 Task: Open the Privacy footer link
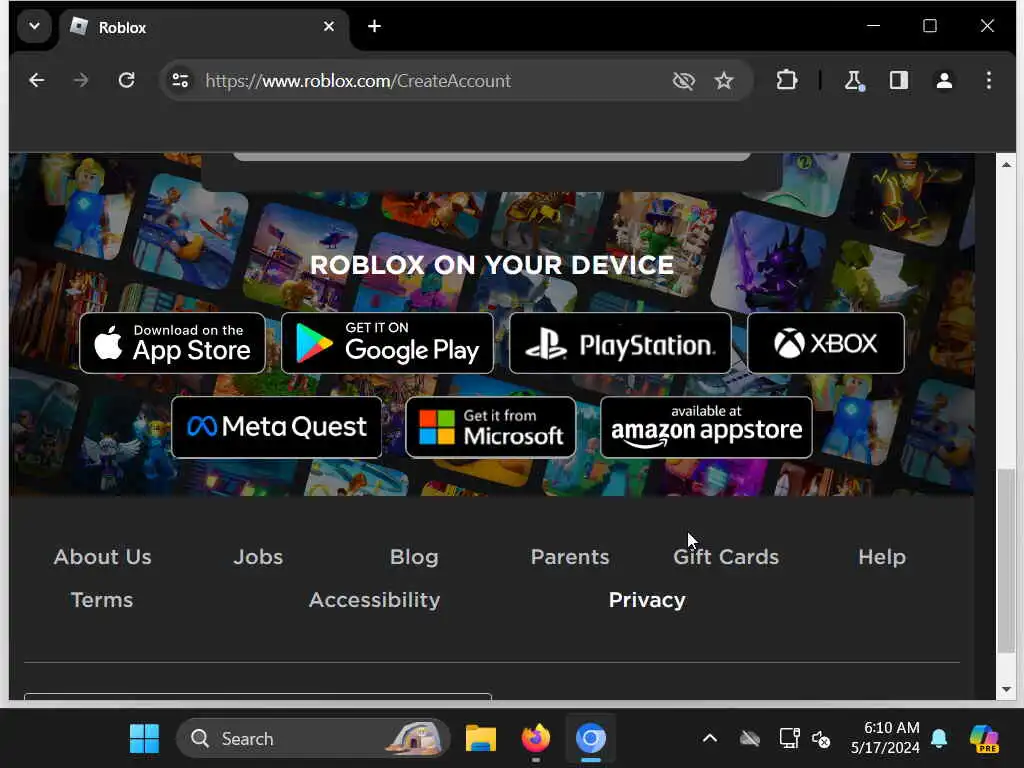[x=647, y=600]
